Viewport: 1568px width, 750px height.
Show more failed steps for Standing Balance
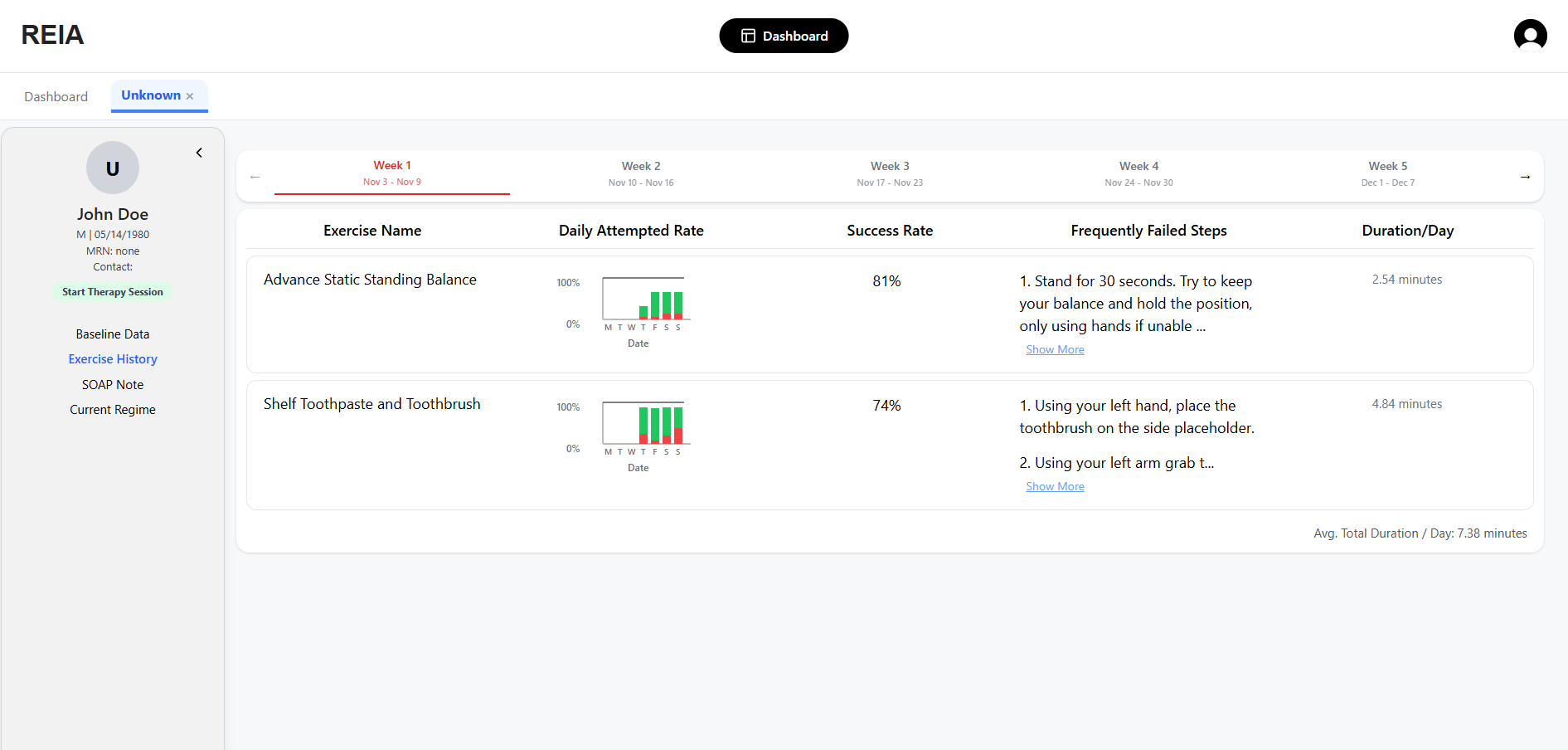(1055, 350)
